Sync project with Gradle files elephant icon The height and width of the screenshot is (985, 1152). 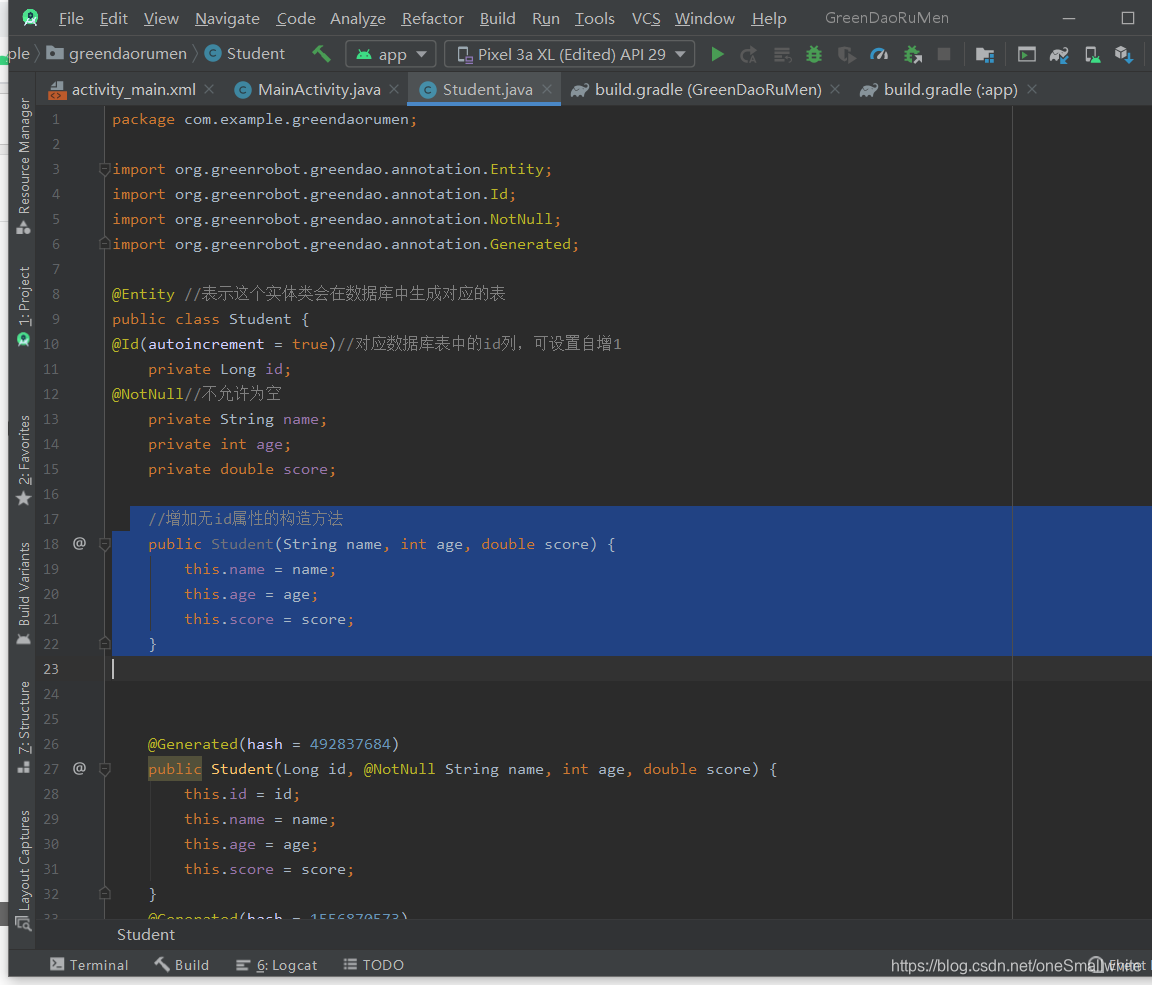1059,54
